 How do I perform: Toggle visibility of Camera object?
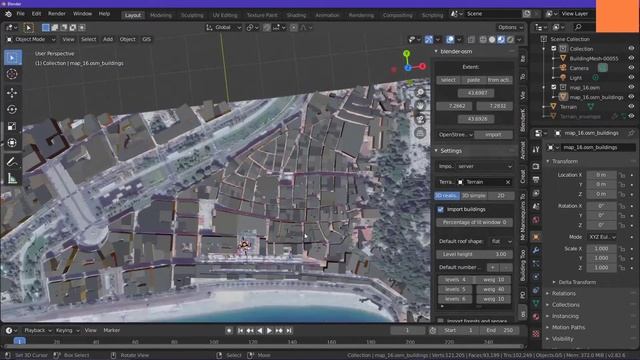pyautogui.click(x=631, y=68)
